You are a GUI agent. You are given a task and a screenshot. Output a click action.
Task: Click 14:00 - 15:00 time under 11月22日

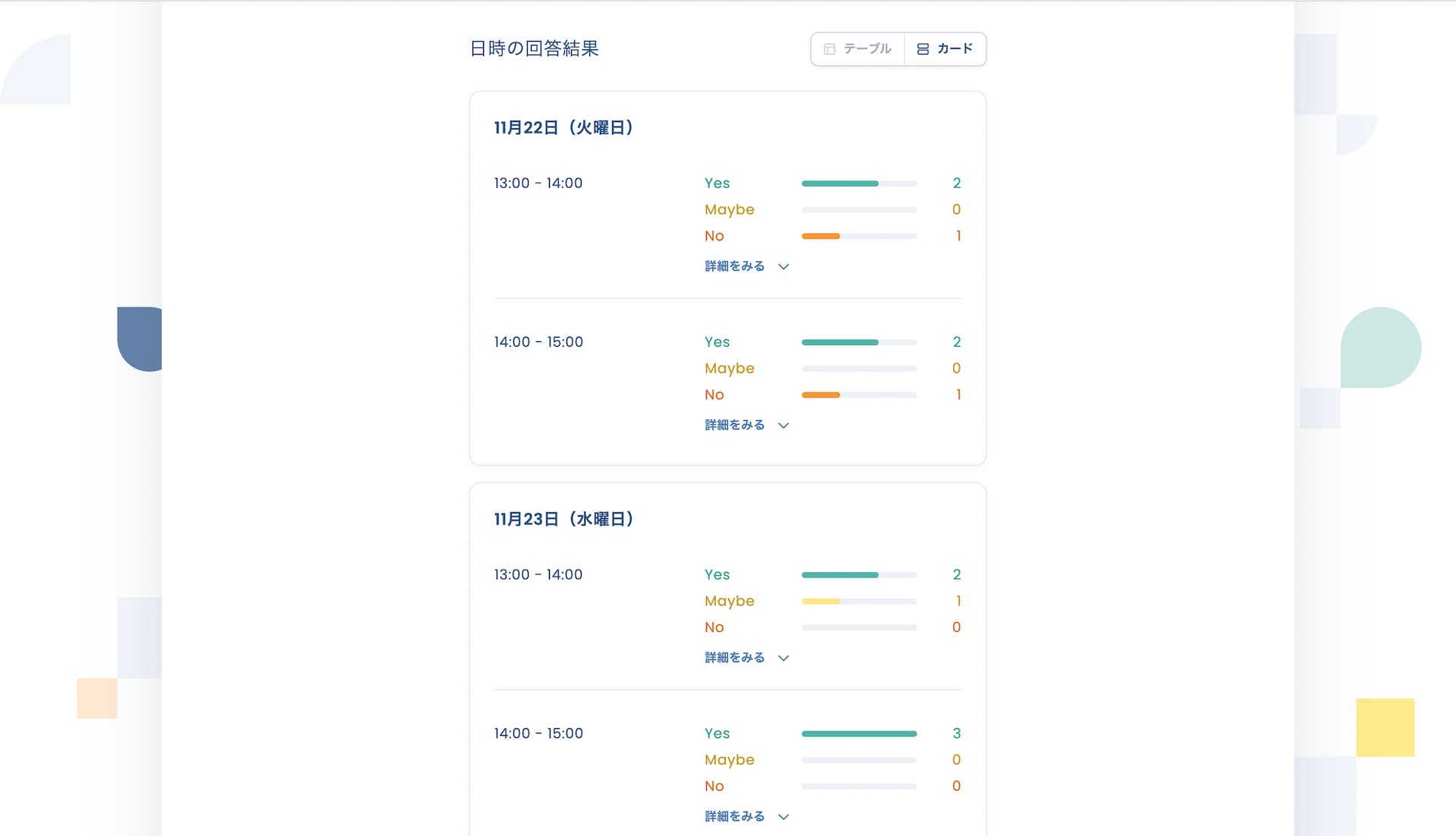click(x=538, y=341)
